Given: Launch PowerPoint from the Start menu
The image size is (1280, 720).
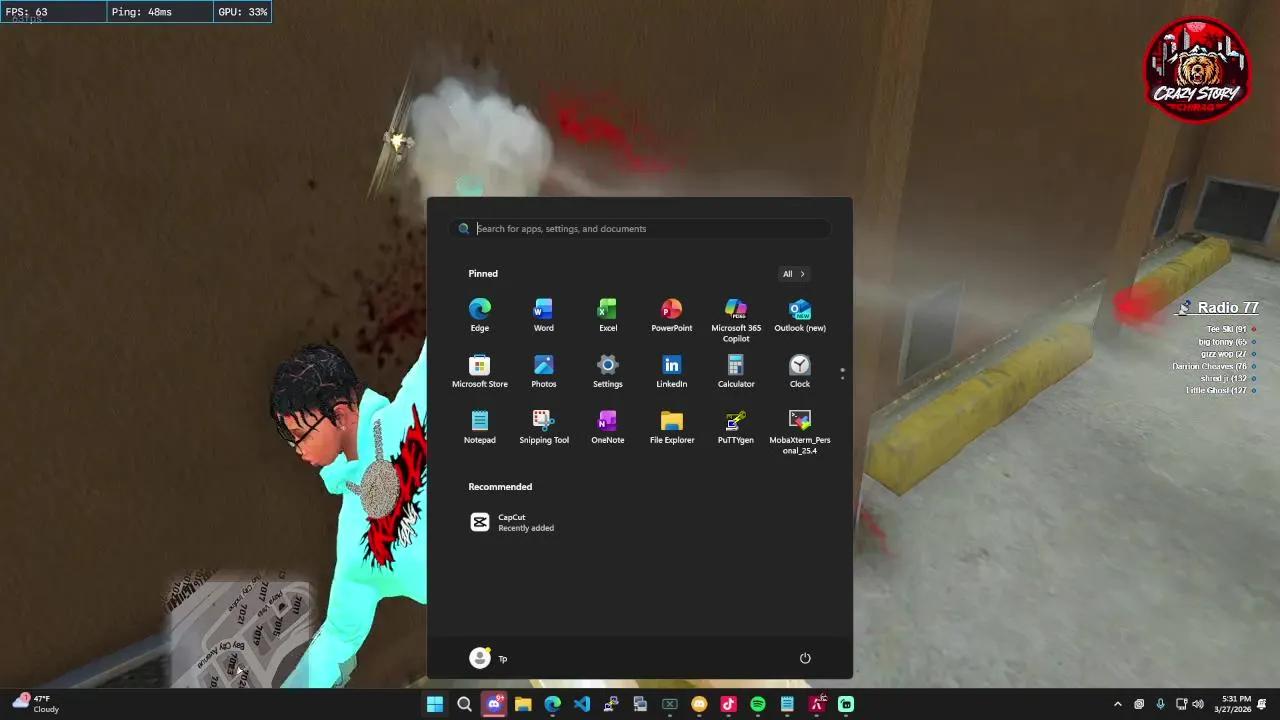Looking at the screenshot, I should pos(671,310).
